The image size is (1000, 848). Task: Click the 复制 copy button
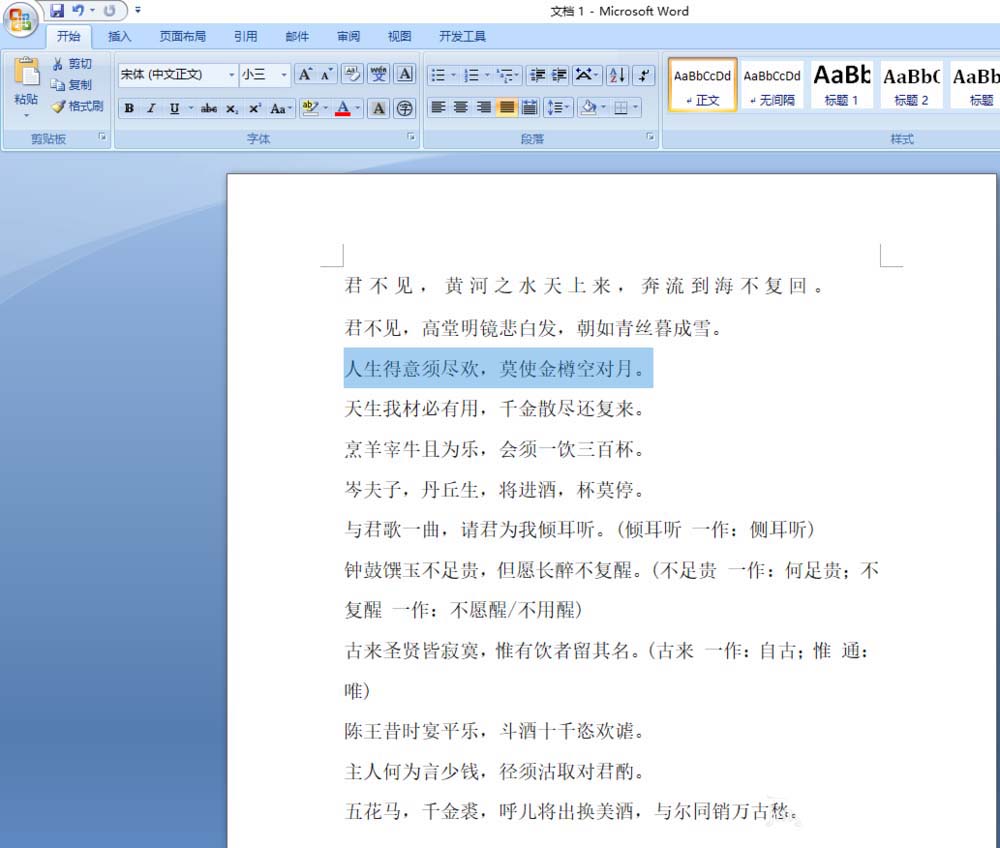pos(72,85)
